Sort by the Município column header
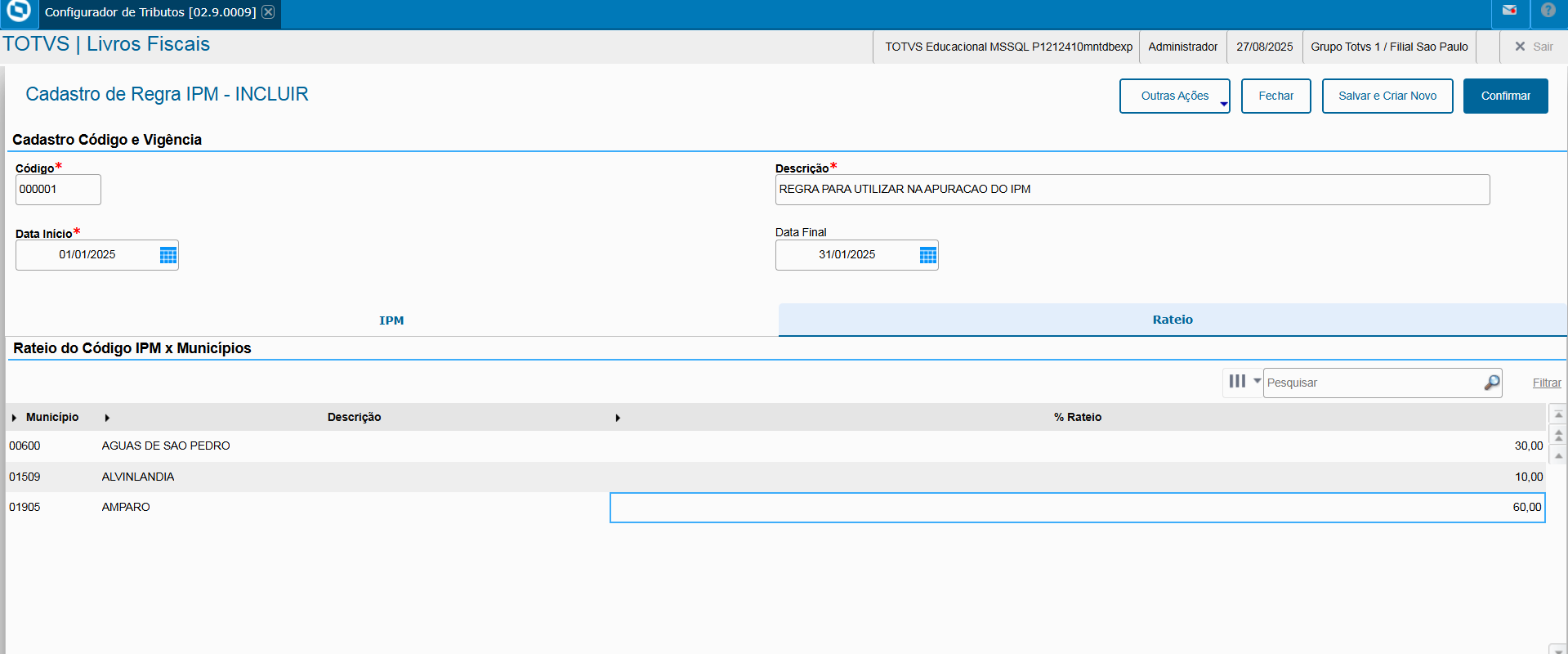The height and width of the screenshot is (654, 1568). (x=52, y=417)
